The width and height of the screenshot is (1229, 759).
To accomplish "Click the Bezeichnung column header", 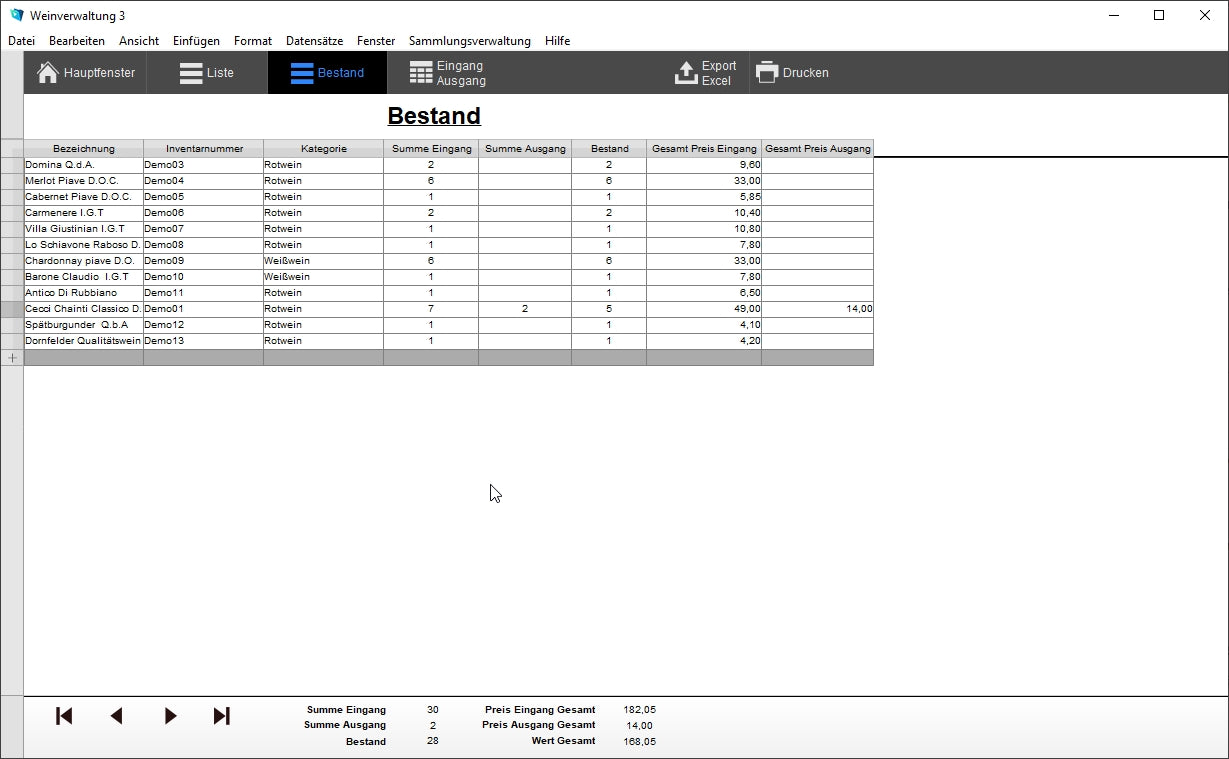I will (x=84, y=149).
